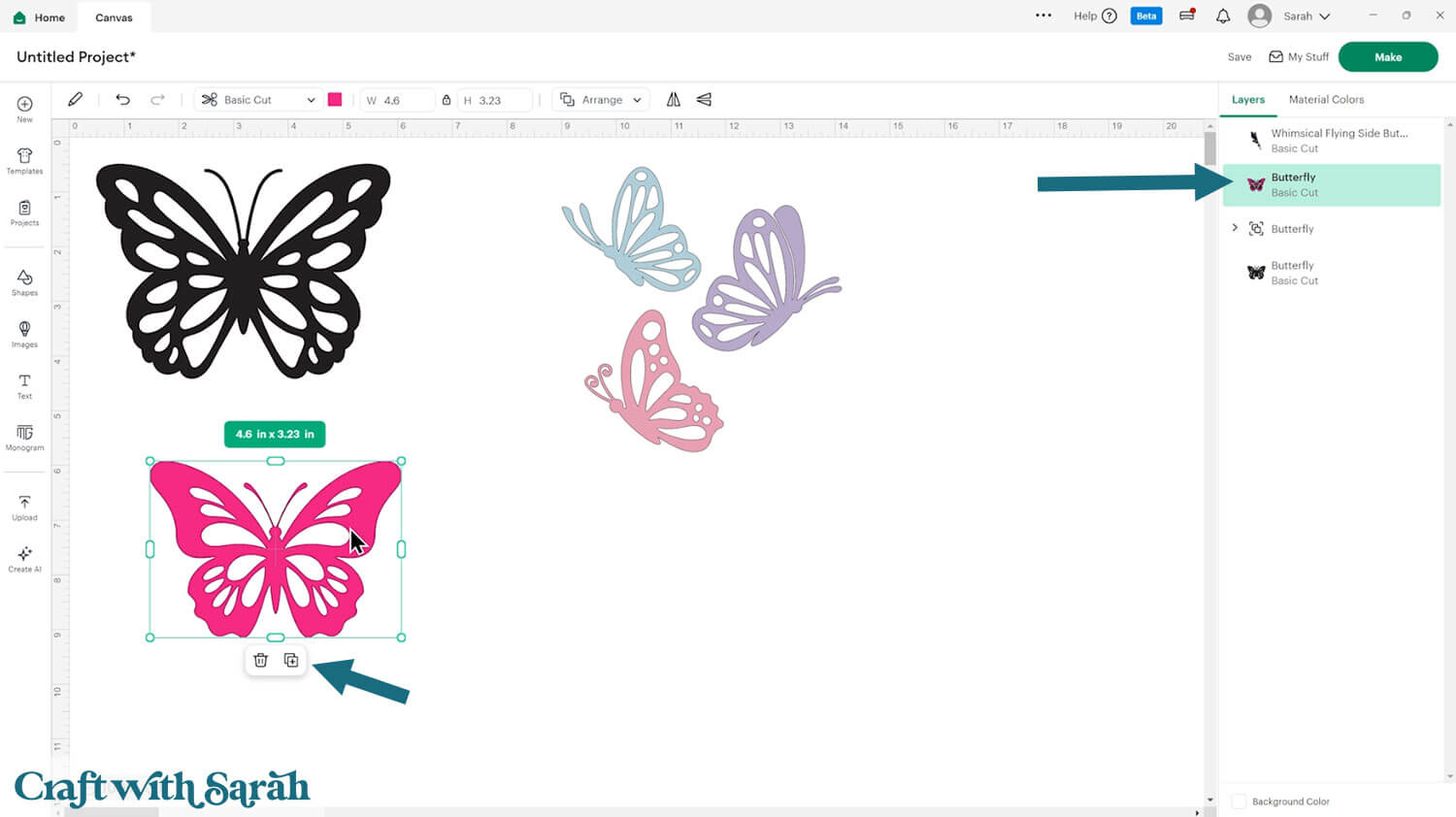
Task: Click the Undo arrow
Action: click(122, 100)
